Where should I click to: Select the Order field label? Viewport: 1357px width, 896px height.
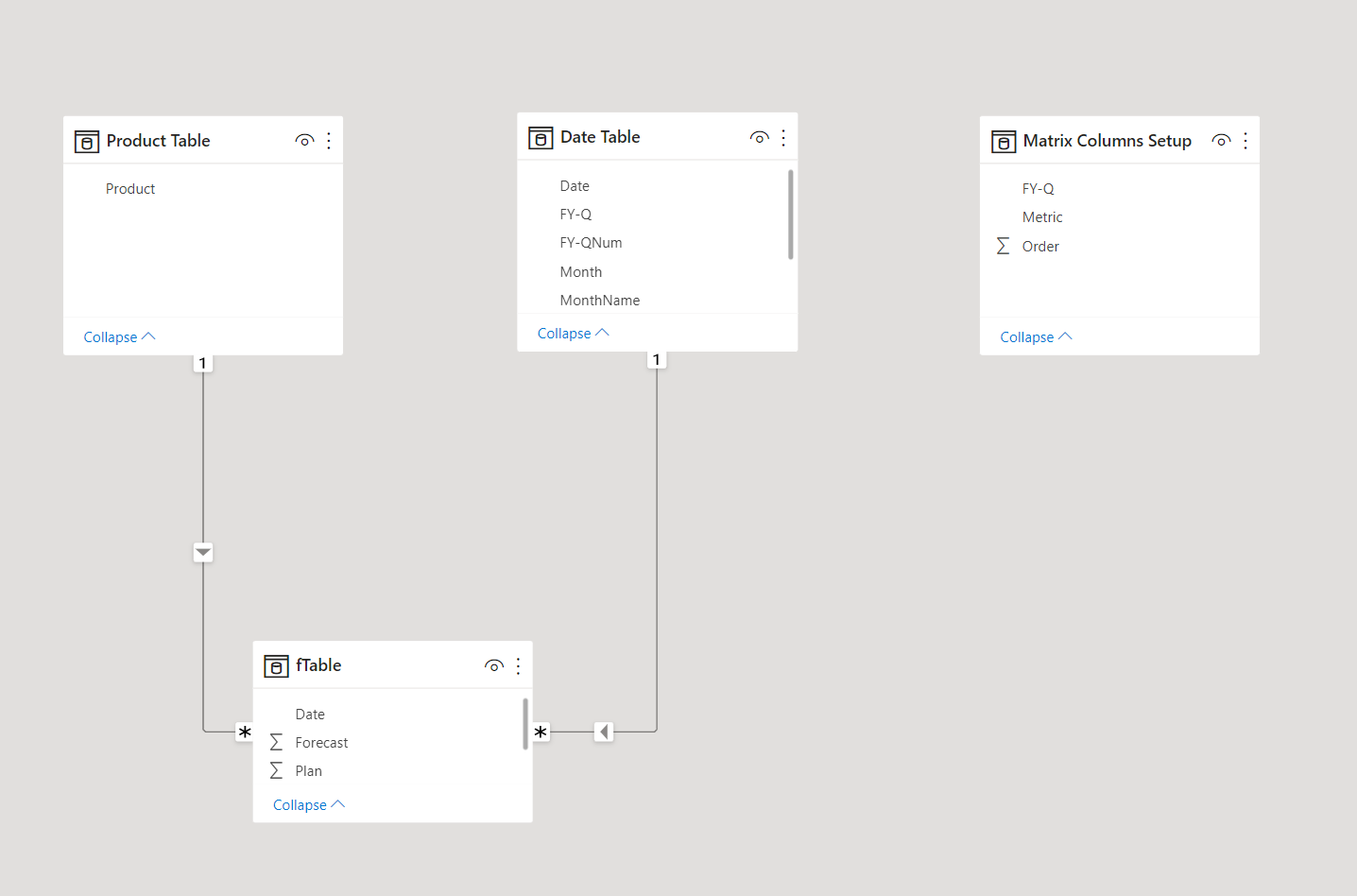point(1040,247)
